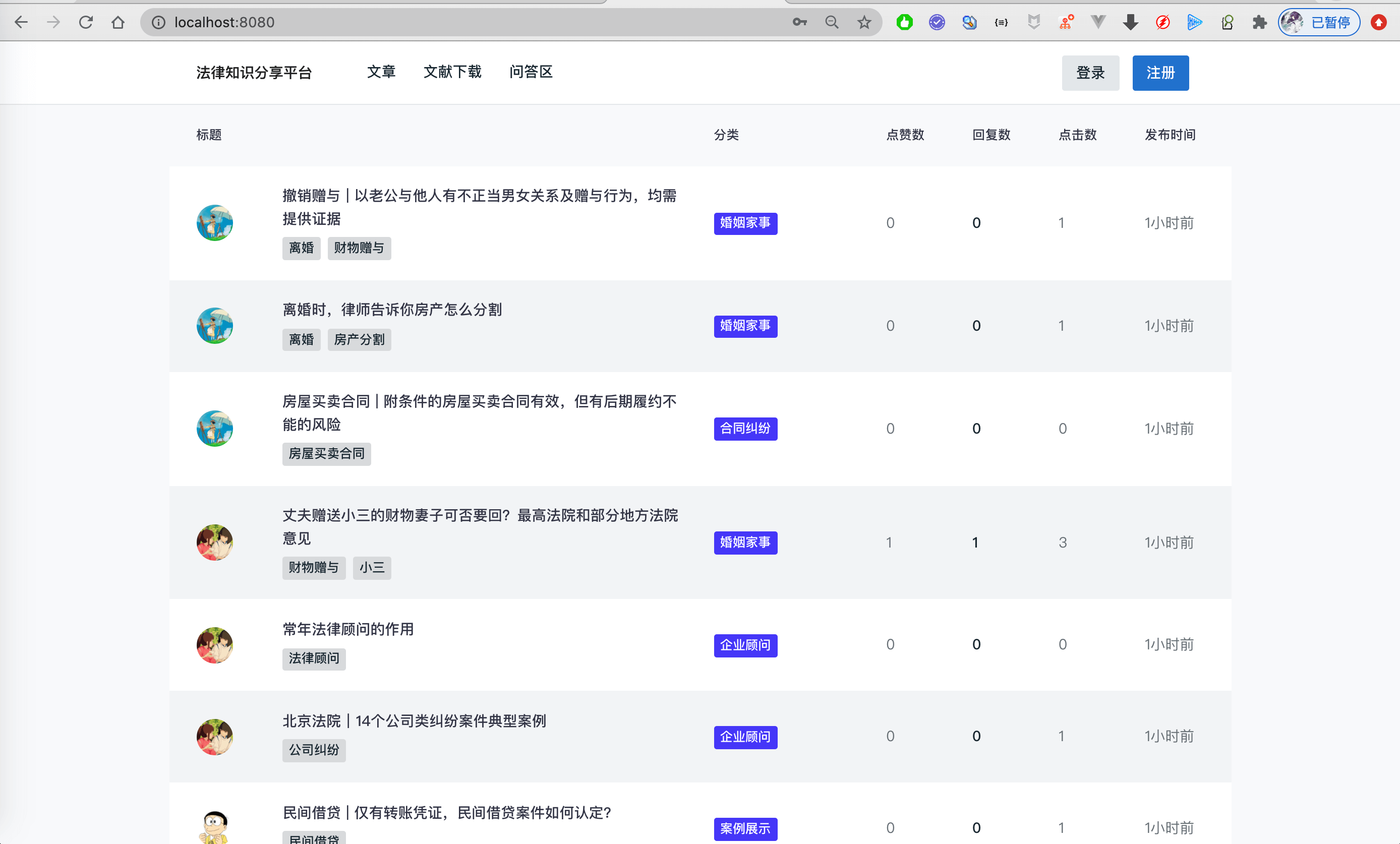The width and height of the screenshot is (1400, 844).
Task: Open the purple checkmark extension icon
Action: pyautogui.click(x=937, y=22)
